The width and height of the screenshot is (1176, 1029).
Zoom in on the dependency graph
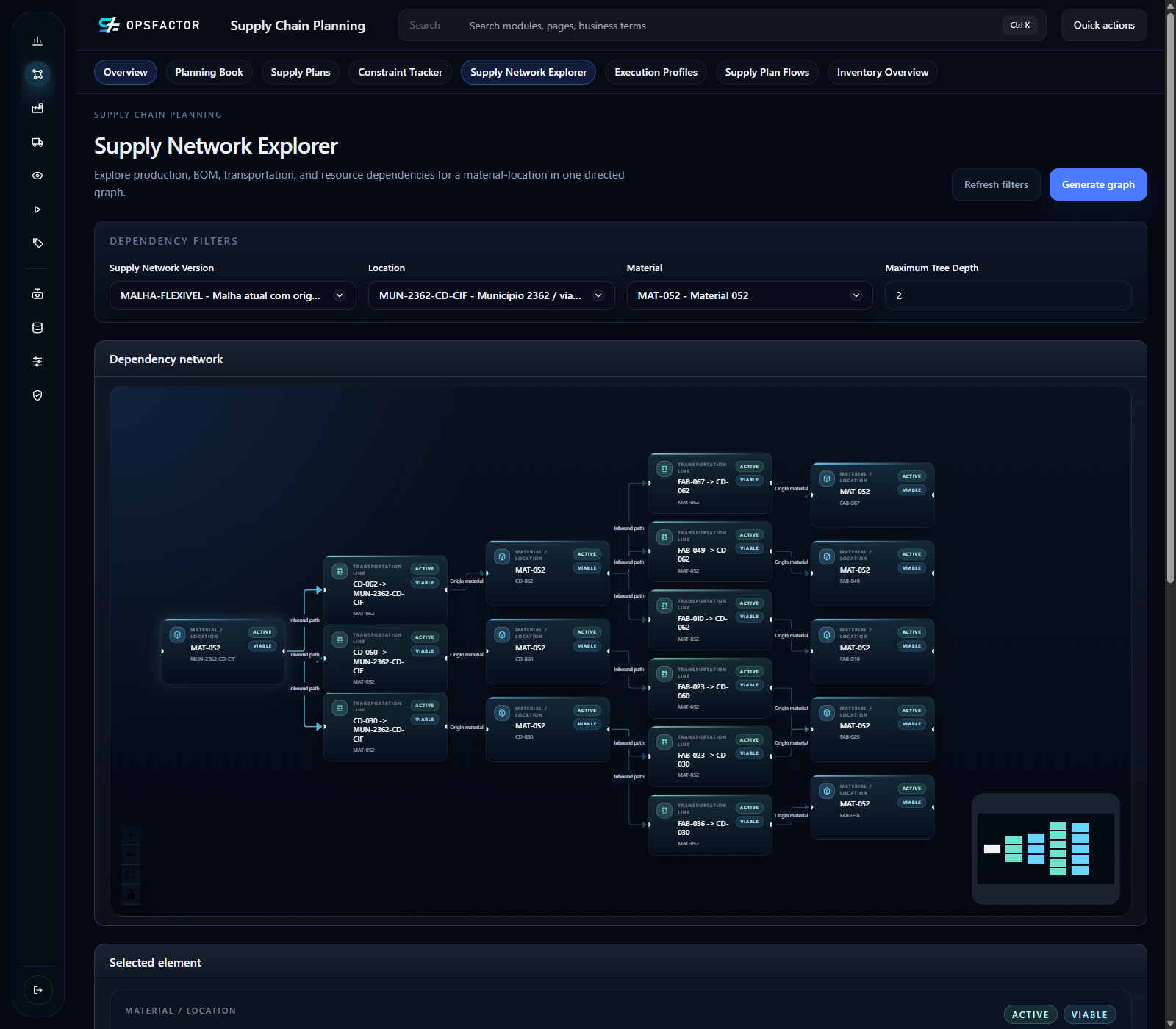click(131, 835)
